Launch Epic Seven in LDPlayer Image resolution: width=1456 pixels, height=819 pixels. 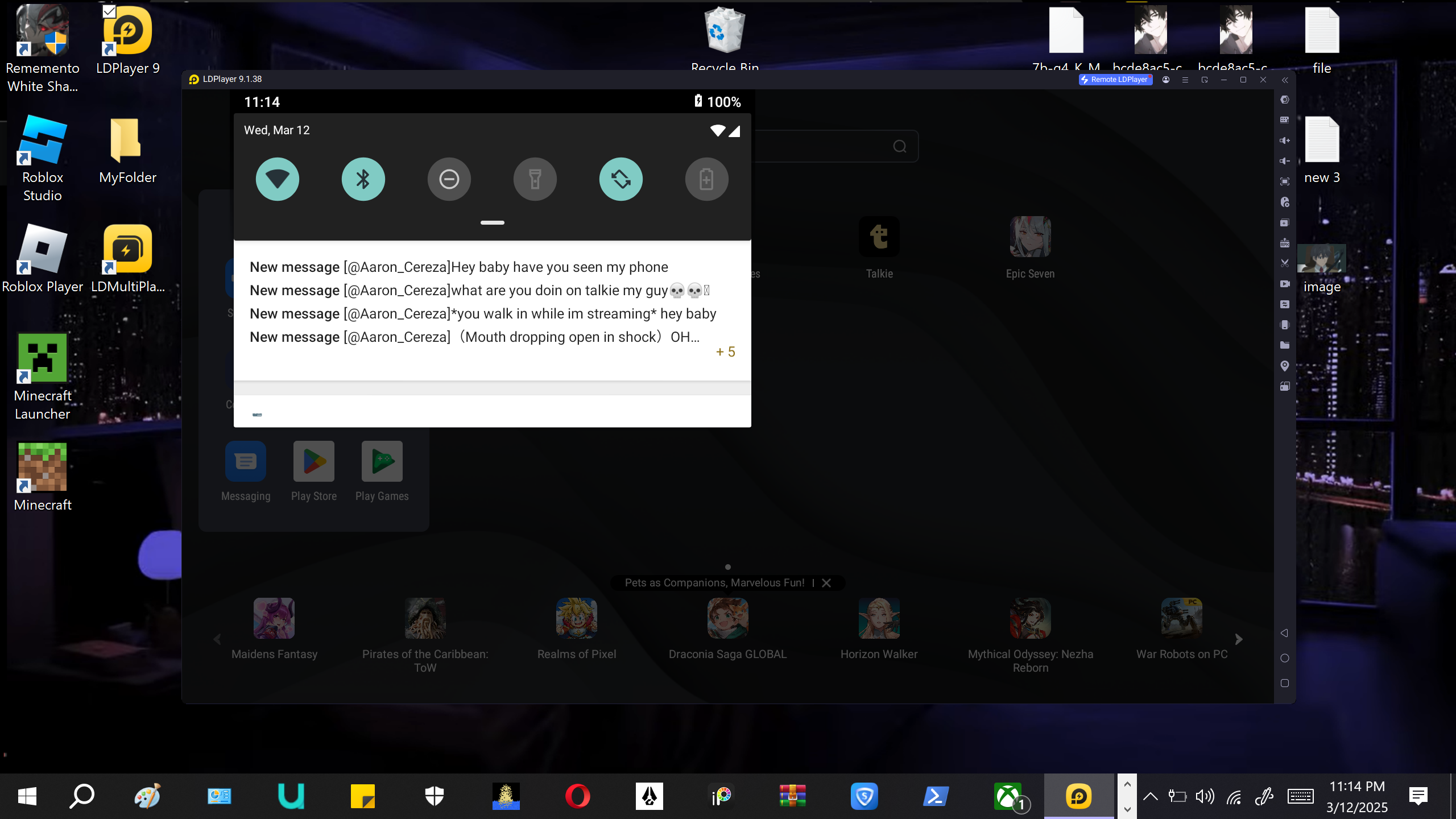1030,248
